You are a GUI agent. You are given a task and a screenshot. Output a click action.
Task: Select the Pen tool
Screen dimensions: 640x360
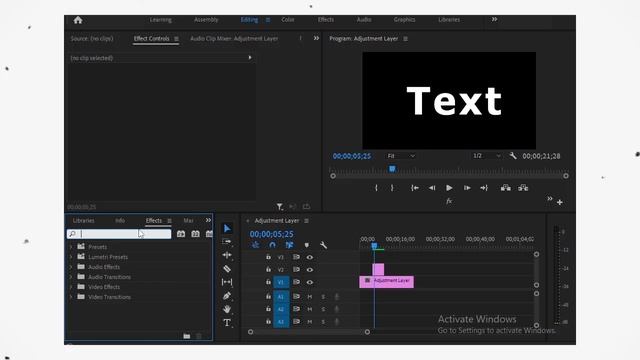pyautogui.click(x=227, y=296)
